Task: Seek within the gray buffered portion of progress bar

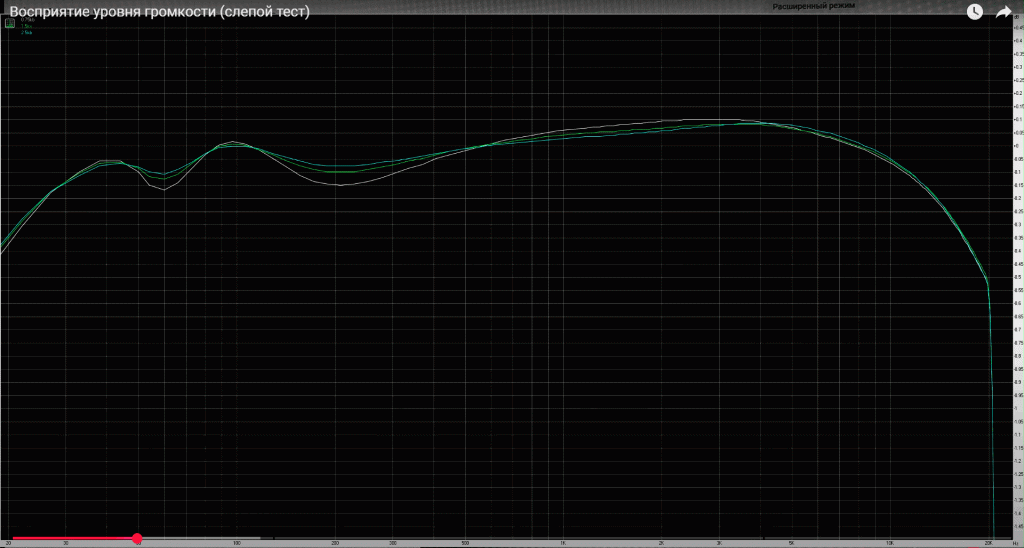Action: 201,538
